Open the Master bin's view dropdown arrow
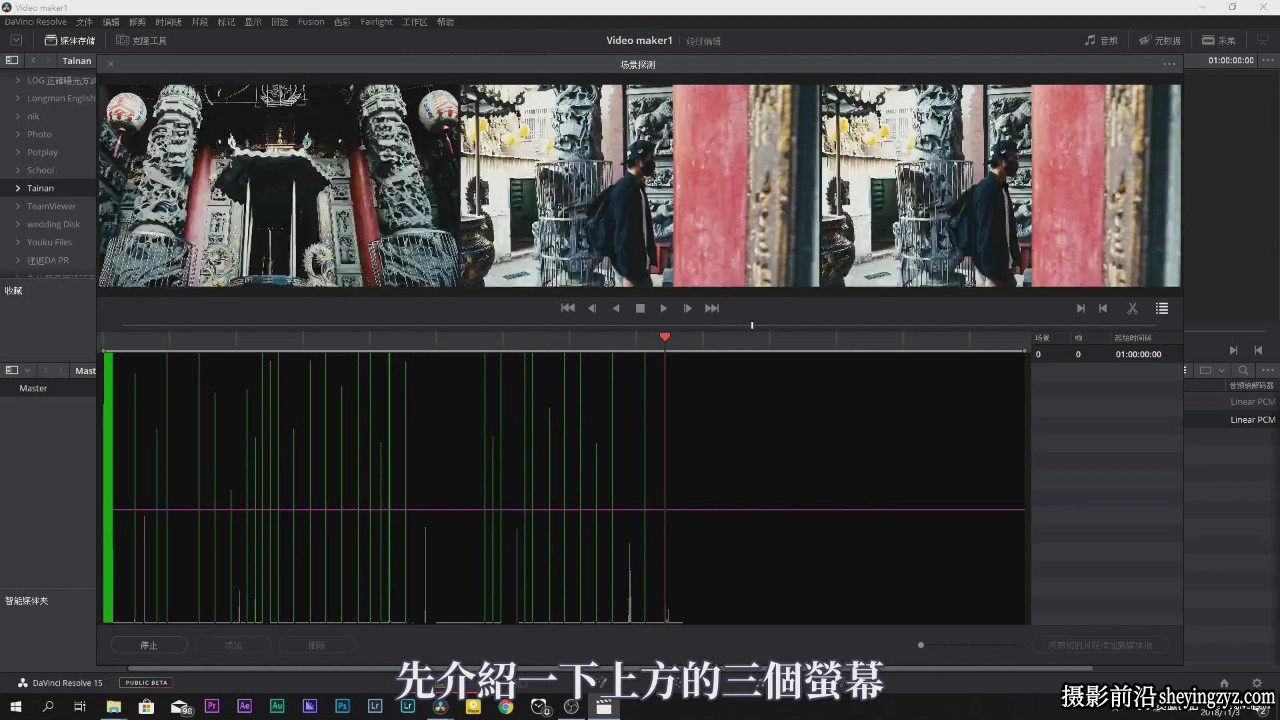This screenshot has width=1280, height=720. click(27, 371)
